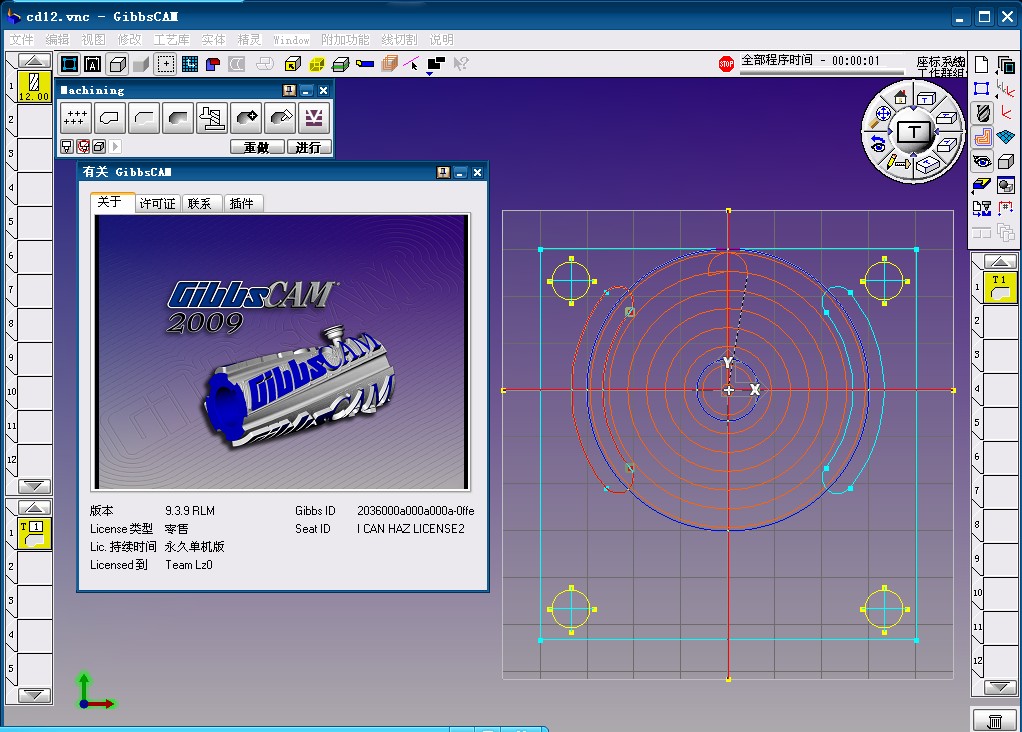Select operation tile T1 in right list
This screenshot has width=1022, height=732.
pos(999,287)
